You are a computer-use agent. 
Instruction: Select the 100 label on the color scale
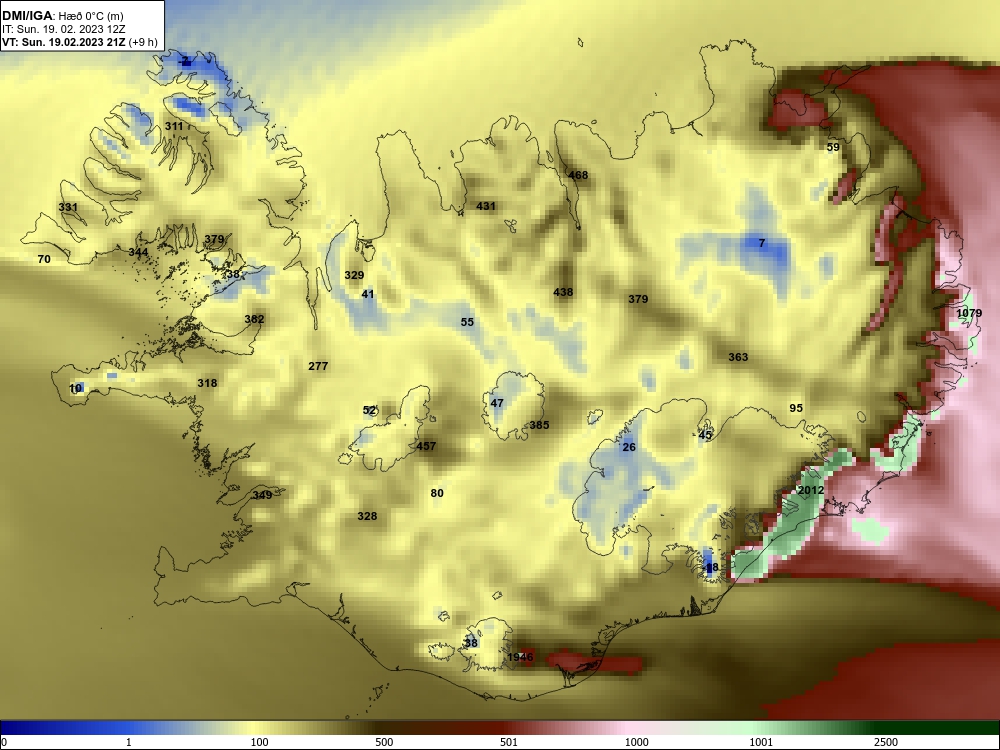click(x=259, y=742)
